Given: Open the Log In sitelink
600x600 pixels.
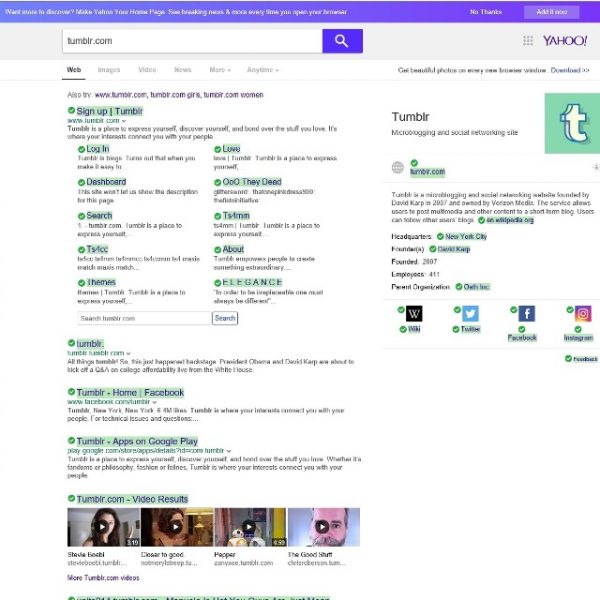Looking at the screenshot, I should [98, 149].
